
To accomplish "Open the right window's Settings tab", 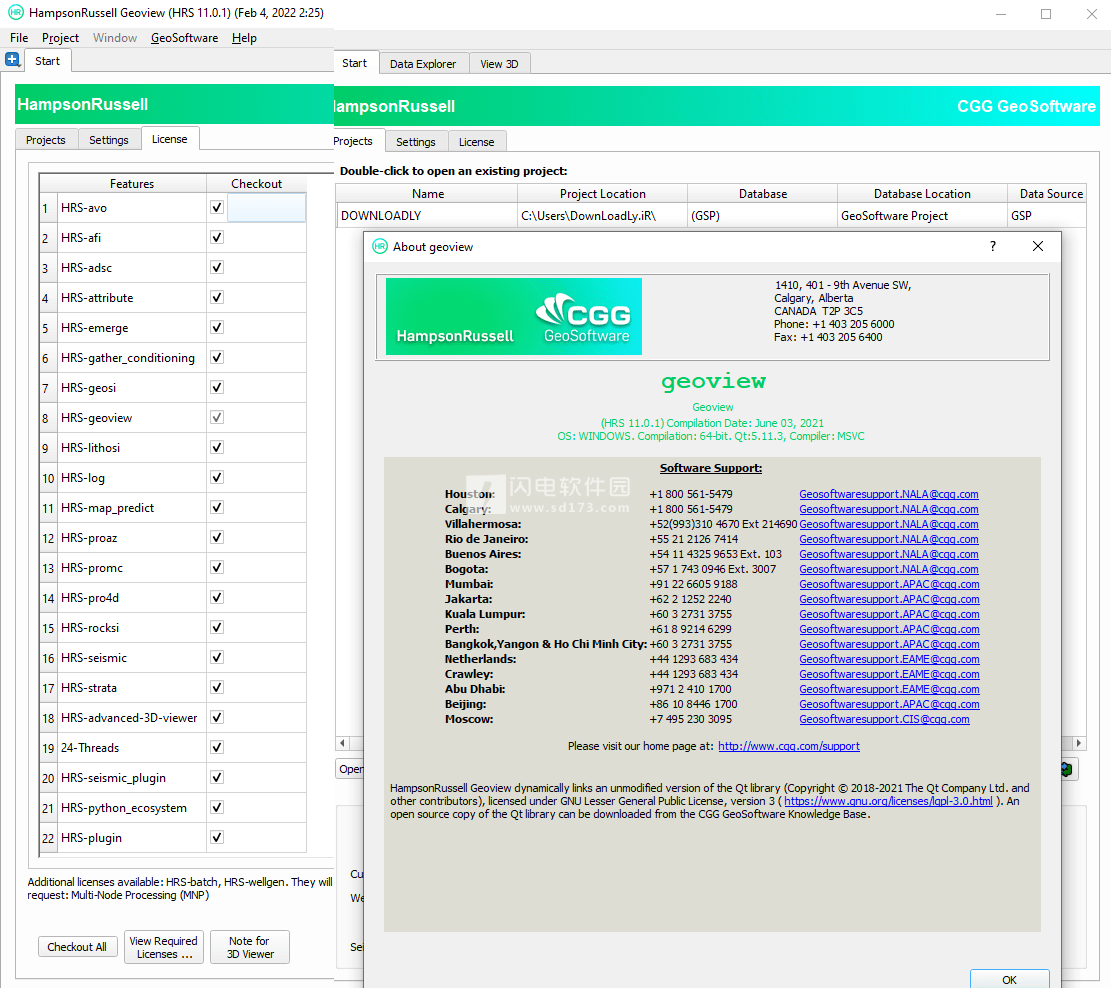I will pyautogui.click(x=415, y=142).
